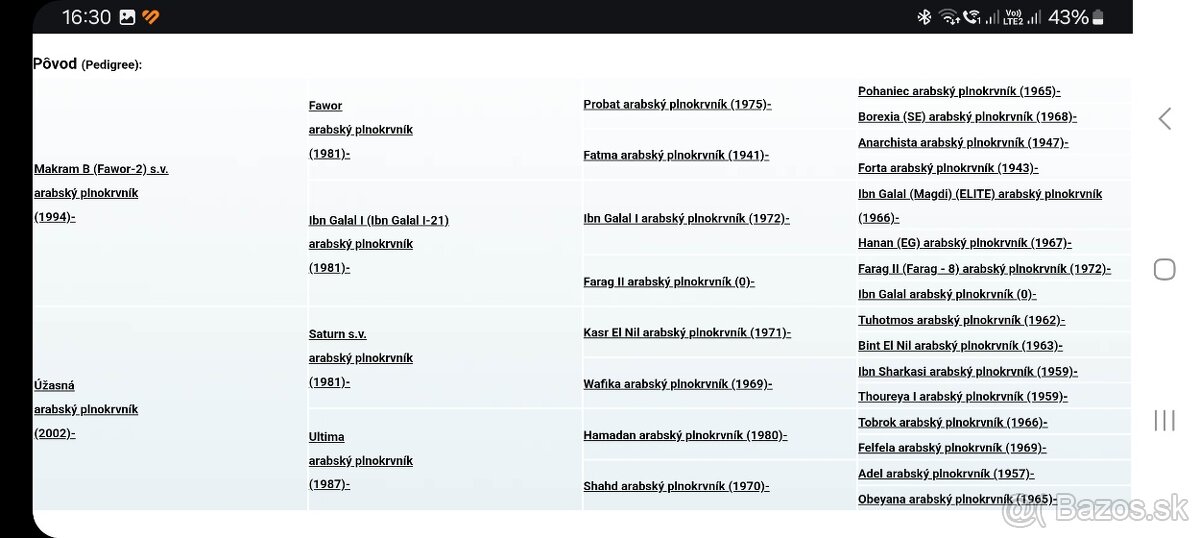The image size is (1200, 538).
Task: Select the Saturn s.v. link
Action: (337, 334)
